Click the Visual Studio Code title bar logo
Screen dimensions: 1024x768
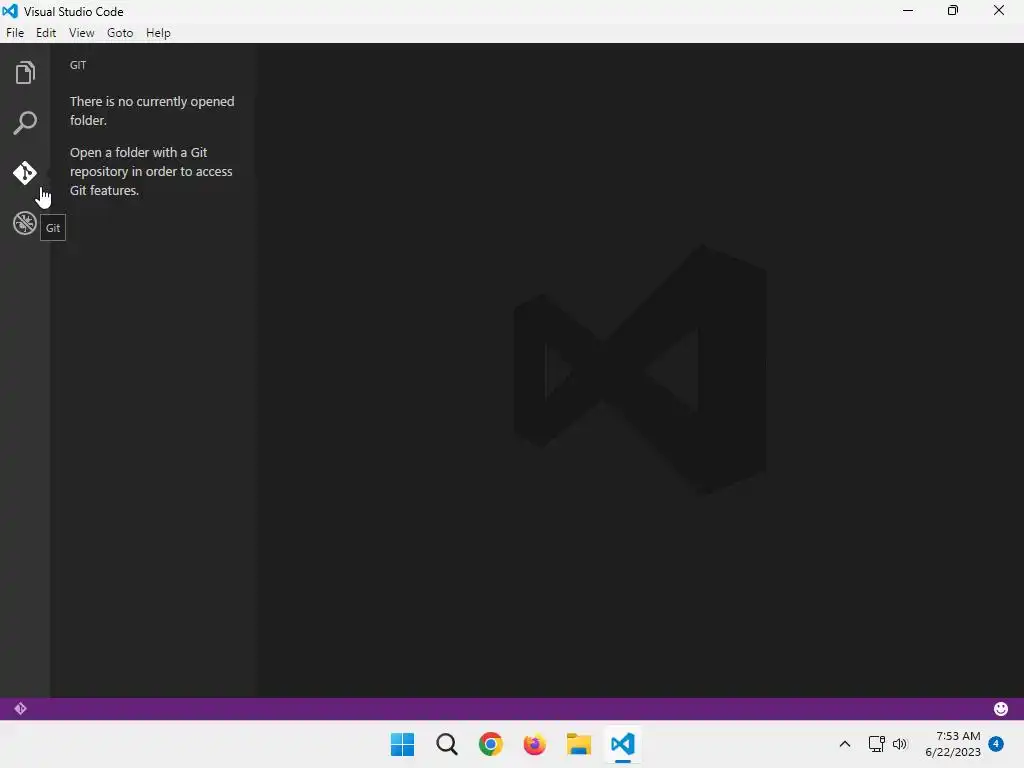pos(10,11)
